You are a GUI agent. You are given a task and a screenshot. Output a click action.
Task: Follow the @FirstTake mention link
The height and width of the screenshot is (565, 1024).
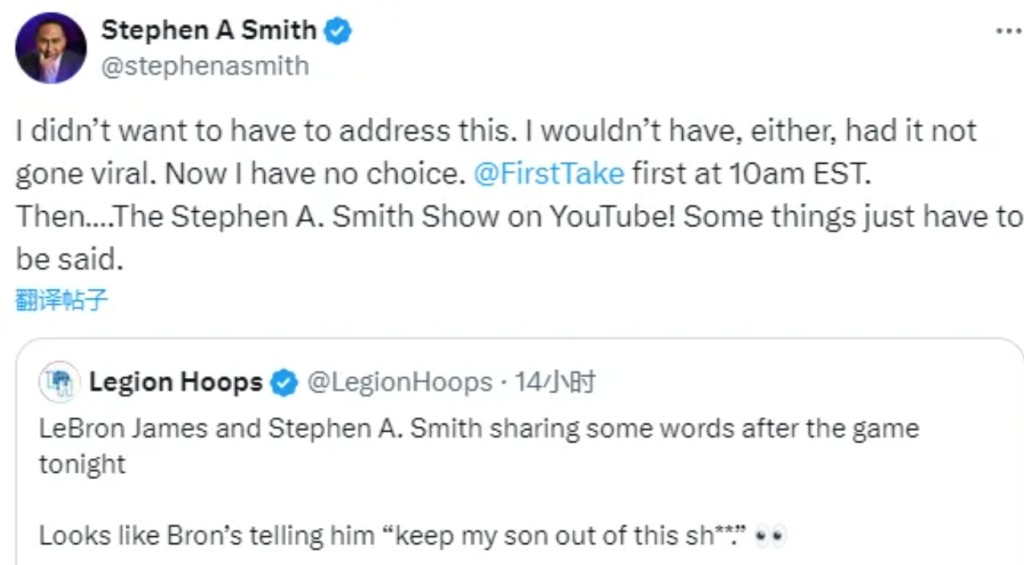[548, 173]
